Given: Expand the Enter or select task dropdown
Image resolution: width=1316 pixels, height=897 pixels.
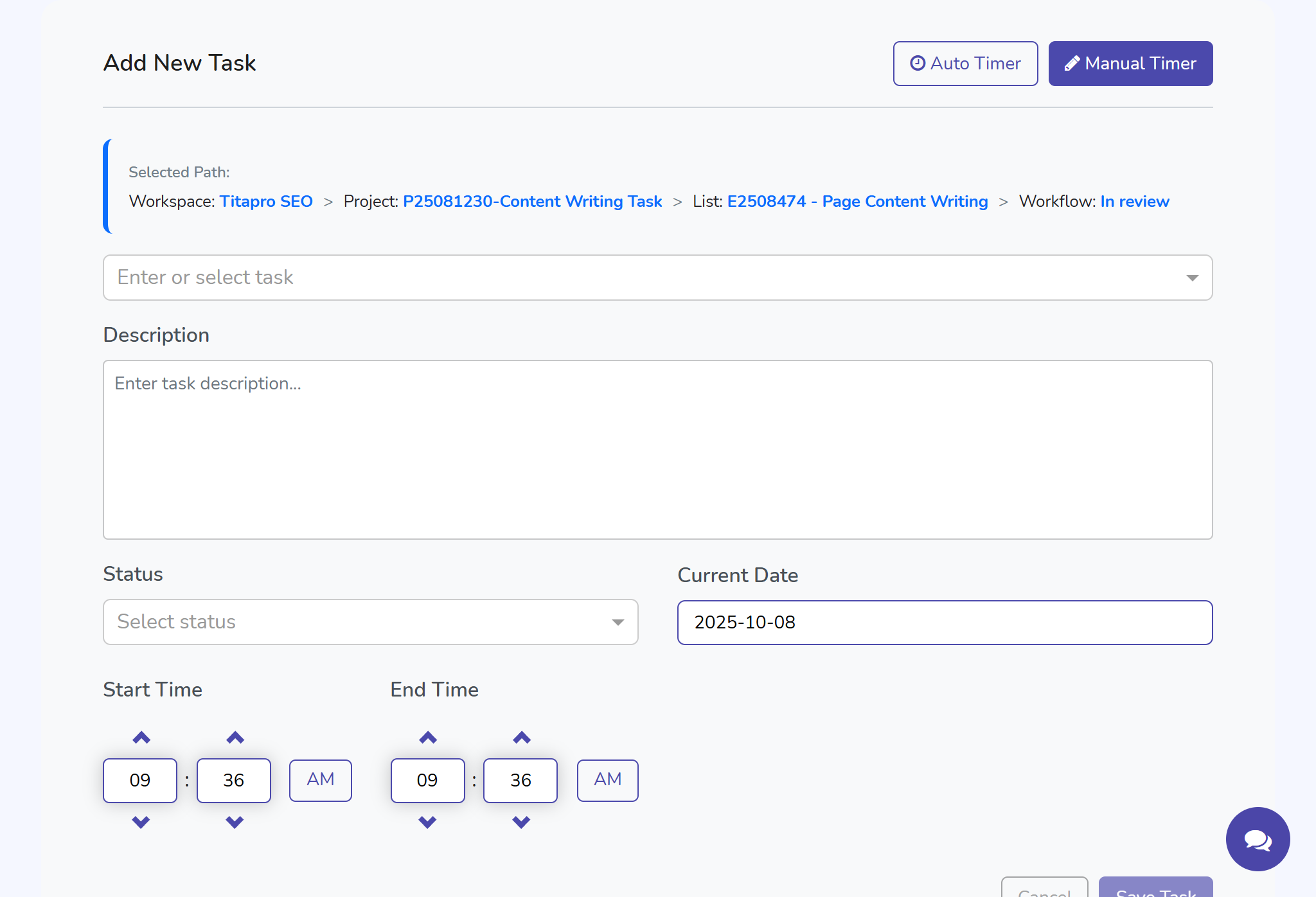Looking at the screenshot, I should click(x=657, y=278).
